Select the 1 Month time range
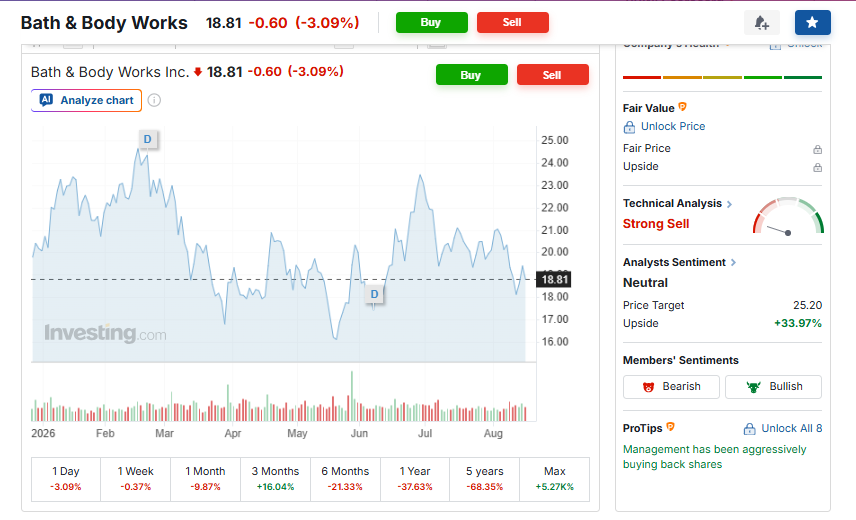The image size is (856, 520). pos(205,479)
